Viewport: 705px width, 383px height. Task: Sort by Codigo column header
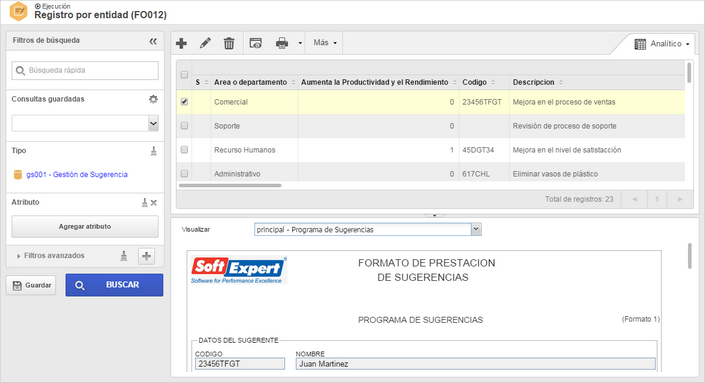(479, 82)
